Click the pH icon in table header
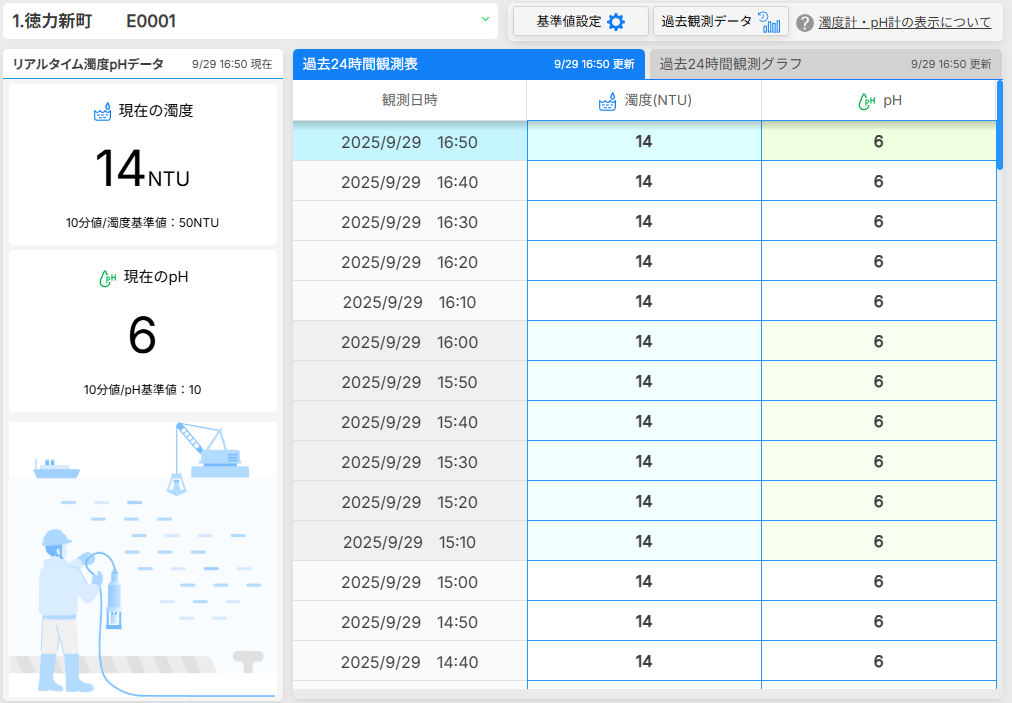The height and width of the screenshot is (703, 1012). point(867,101)
